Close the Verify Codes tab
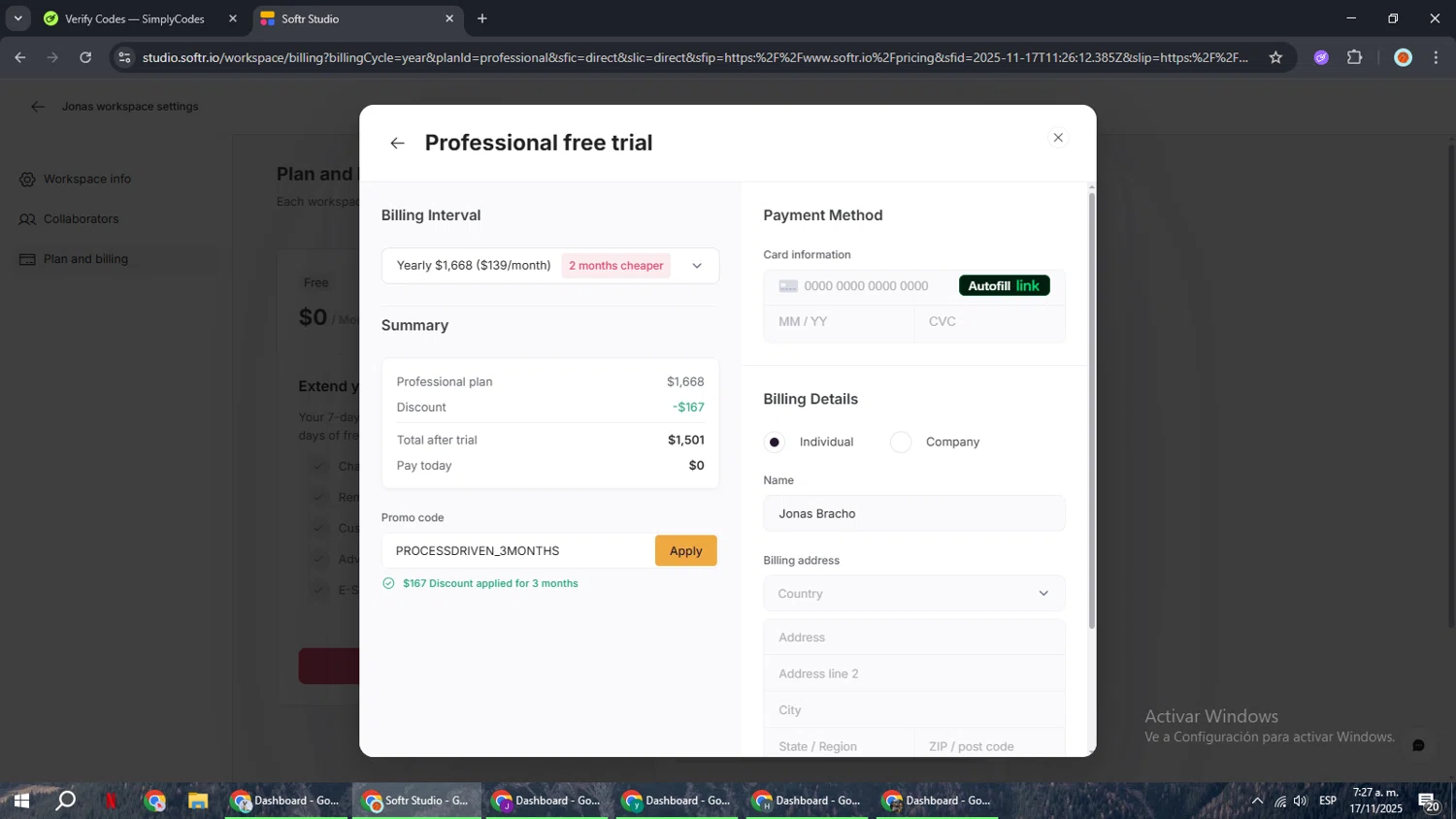Image resolution: width=1456 pixels, height=819 pixels. pos(233,18)
